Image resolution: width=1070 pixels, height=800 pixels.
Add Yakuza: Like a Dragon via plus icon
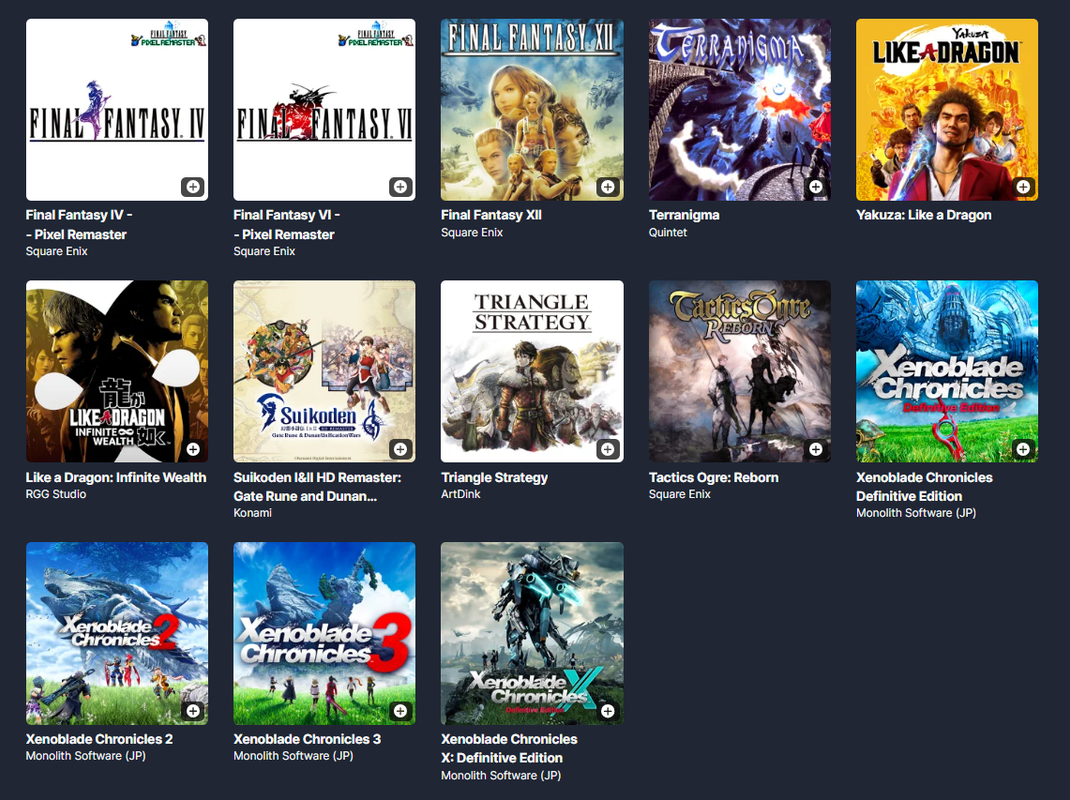(x=1023, y=186)
